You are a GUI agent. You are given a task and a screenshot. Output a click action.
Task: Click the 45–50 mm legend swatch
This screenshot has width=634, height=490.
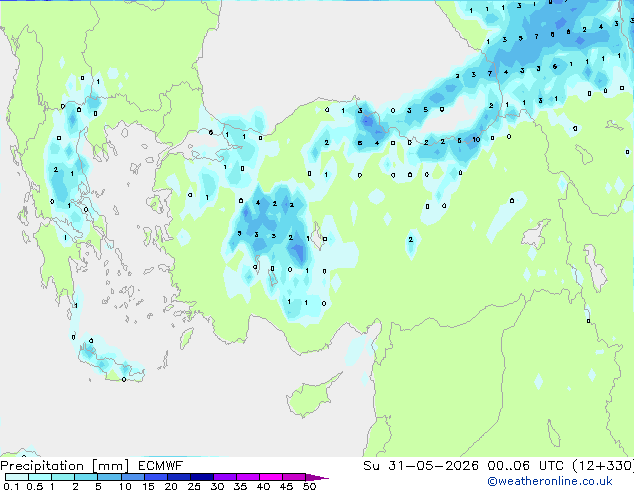pyautogui.click(x=294, y=477)
